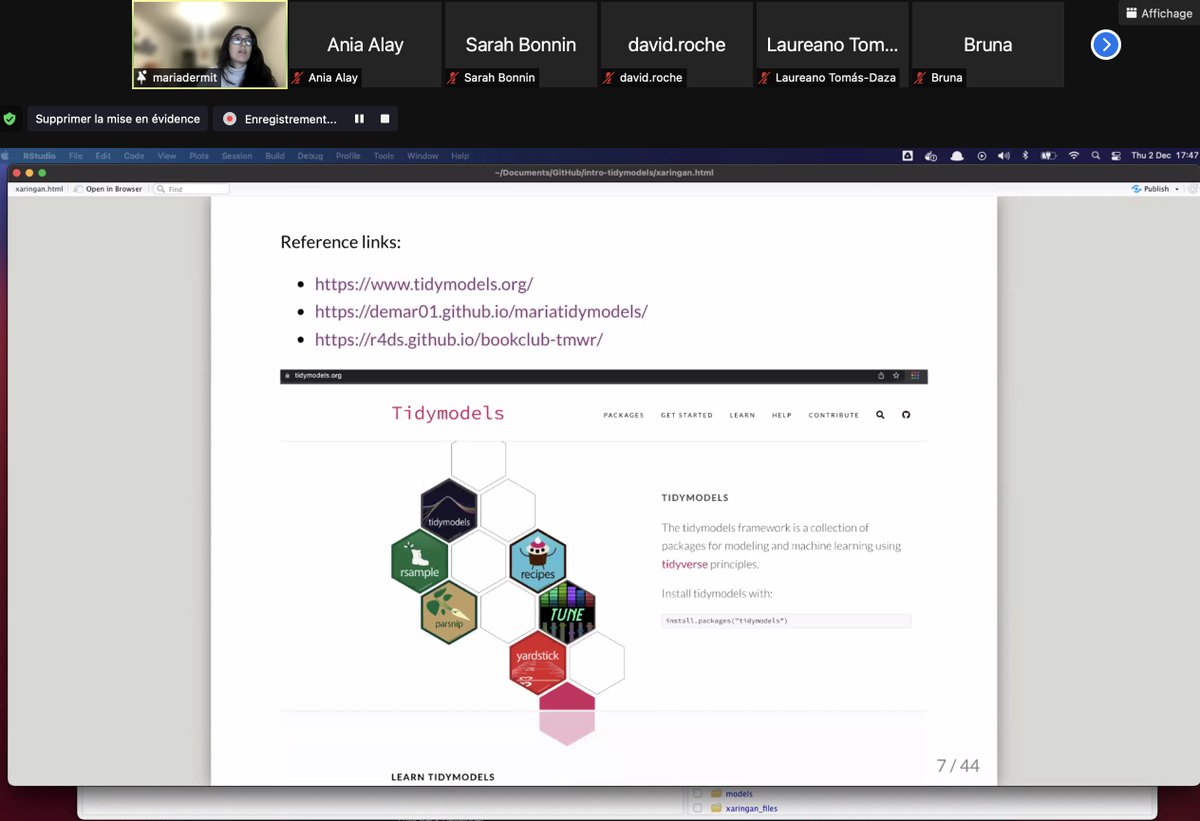This screenshot has height=821, width=1200.
Task: Select Bruna participant tile
Action: (x=988, y=44)
